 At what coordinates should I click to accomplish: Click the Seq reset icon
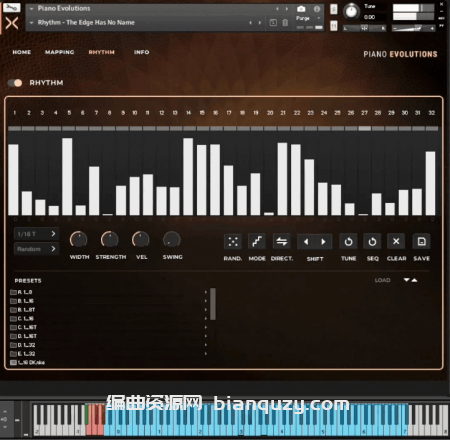click(x=372, y=242)
